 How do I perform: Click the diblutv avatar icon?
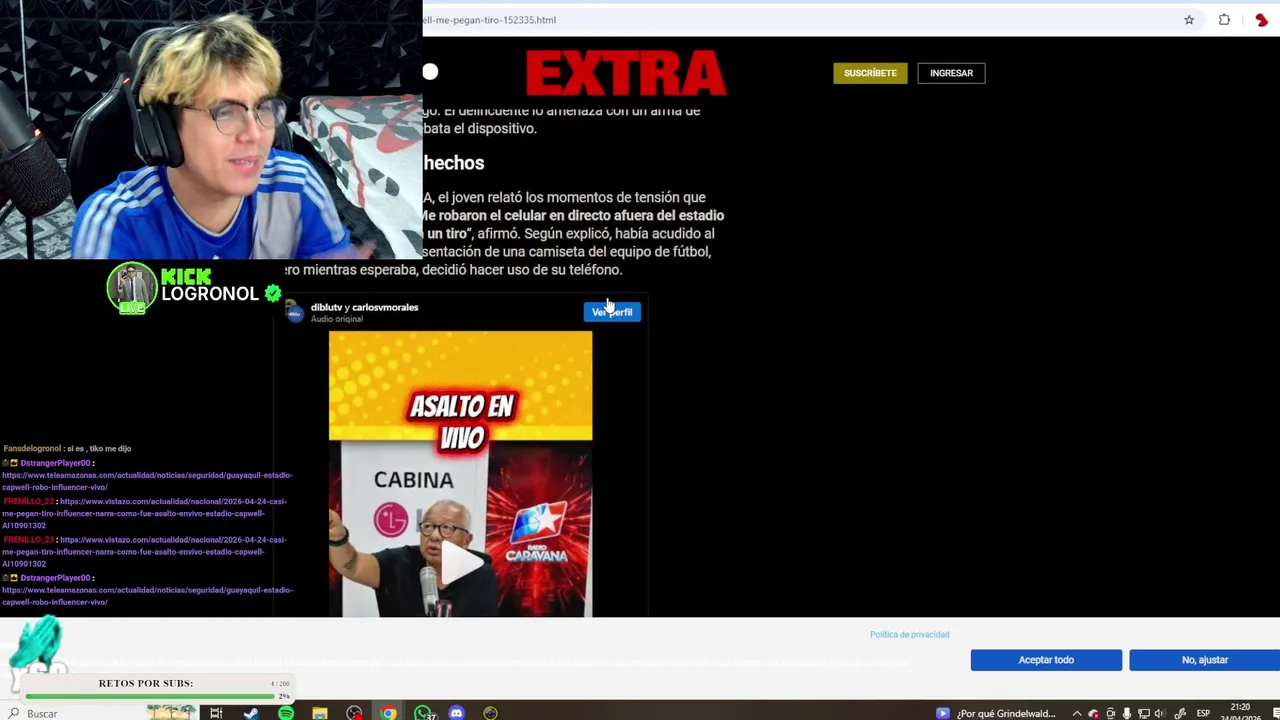[294, 312]
